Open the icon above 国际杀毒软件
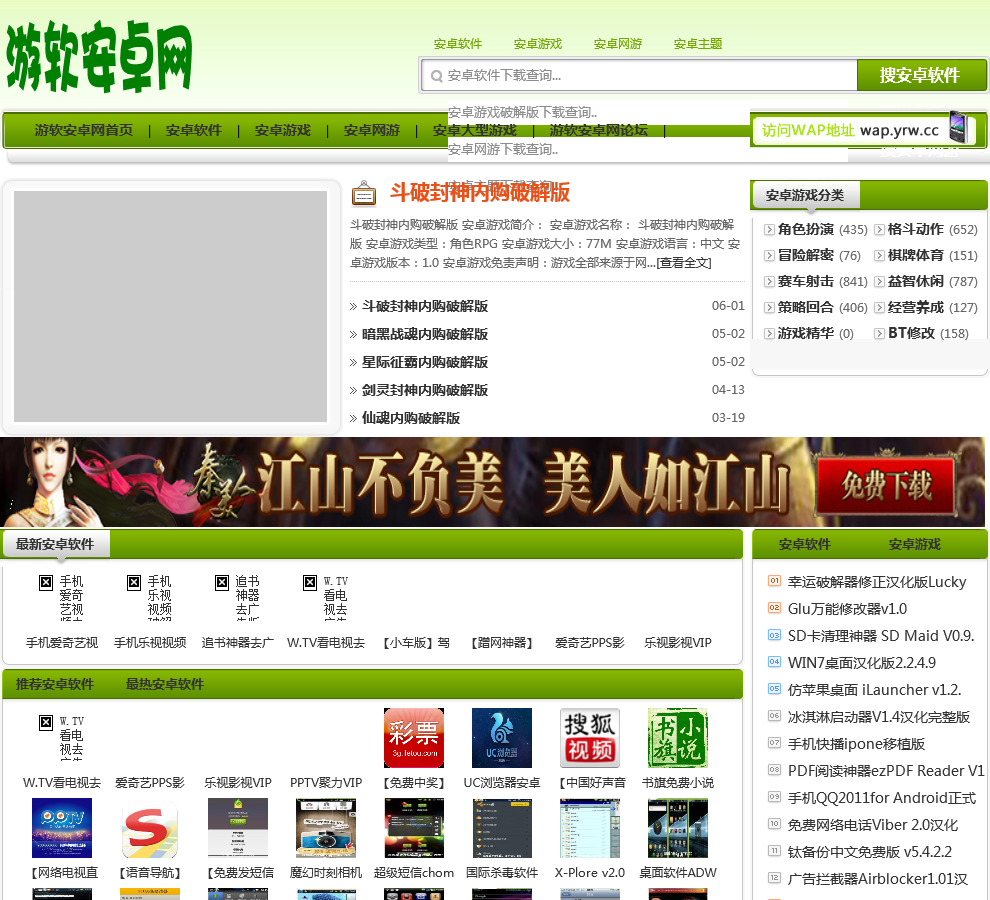This screenshot has height=900, width=990. tap(502, 827)
